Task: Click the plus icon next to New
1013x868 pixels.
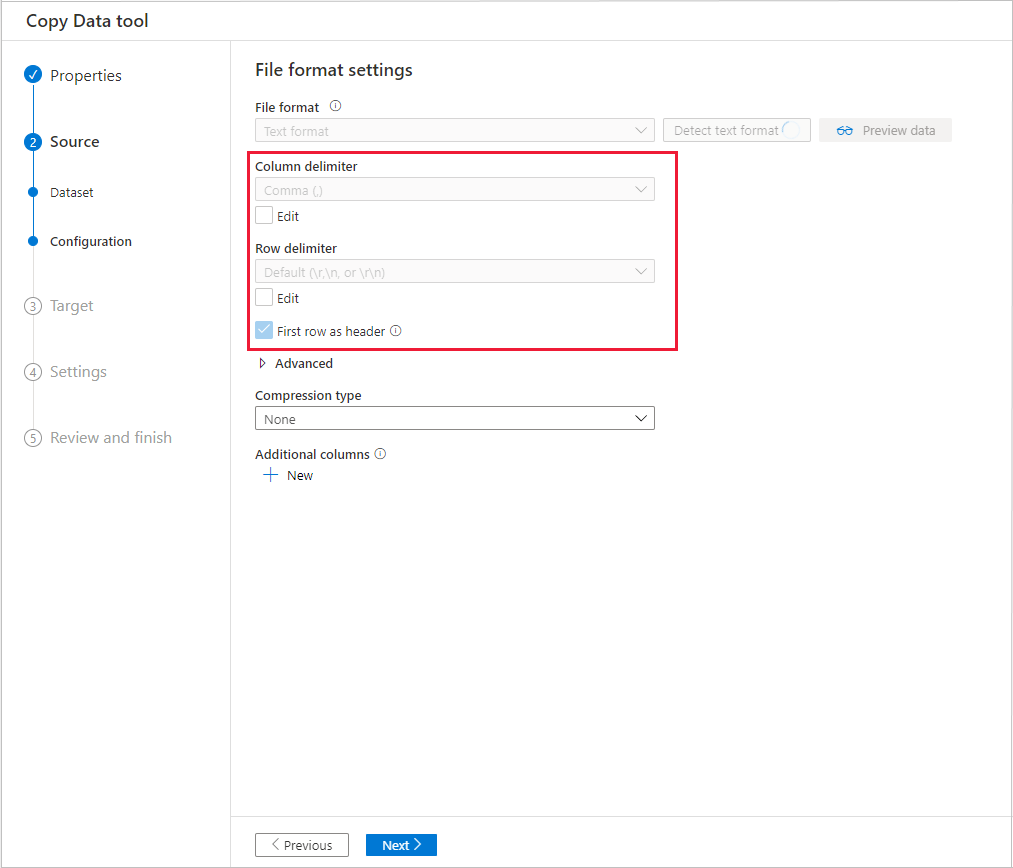Action: click(270, 475)
